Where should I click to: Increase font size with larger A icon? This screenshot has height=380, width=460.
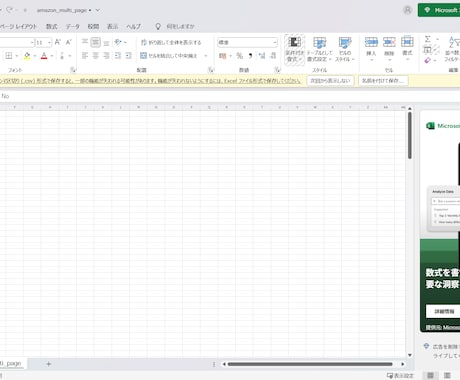click(x=58, y=42)
